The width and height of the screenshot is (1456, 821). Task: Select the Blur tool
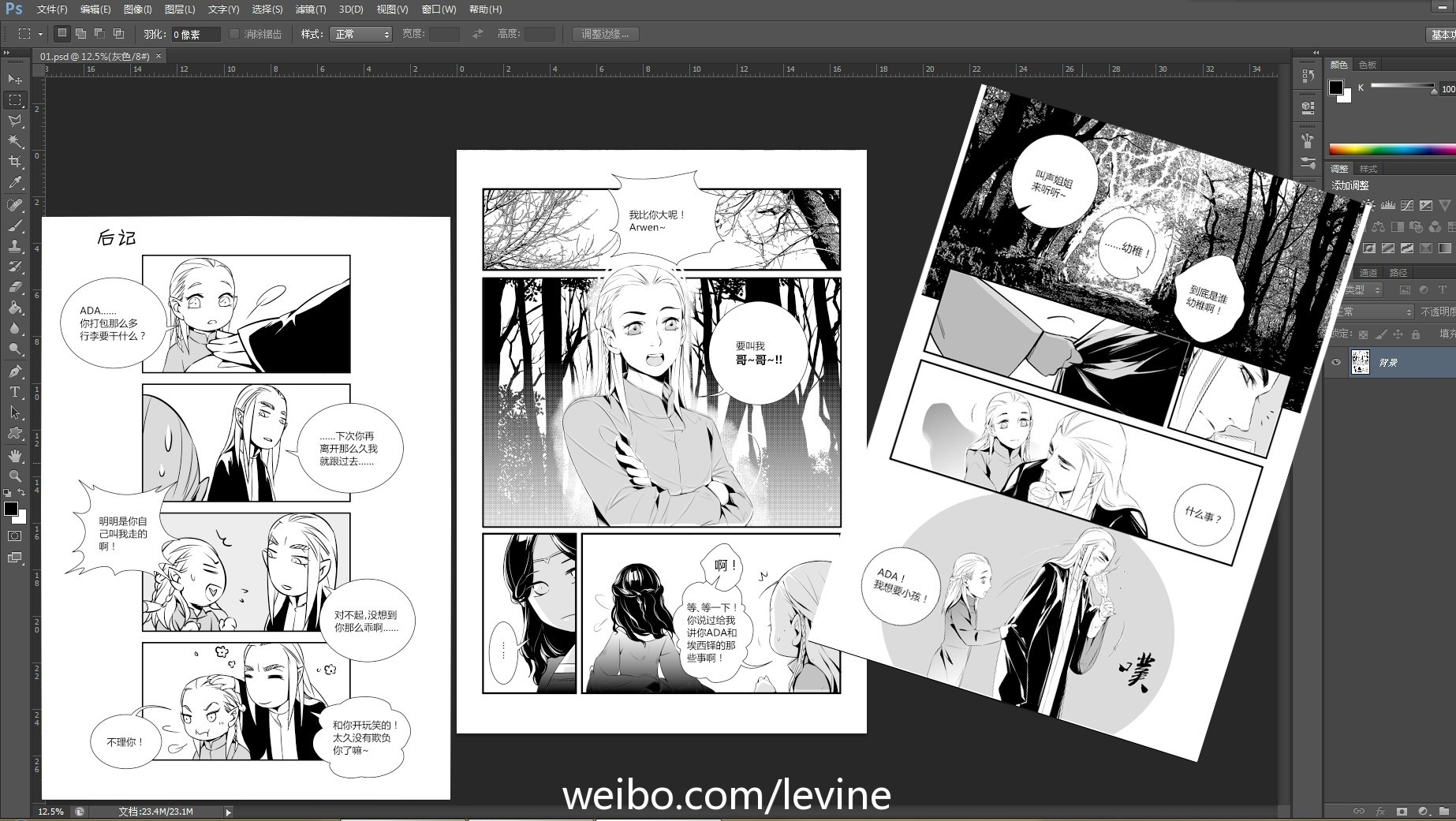pyautogui.click(x=15, y=328)
